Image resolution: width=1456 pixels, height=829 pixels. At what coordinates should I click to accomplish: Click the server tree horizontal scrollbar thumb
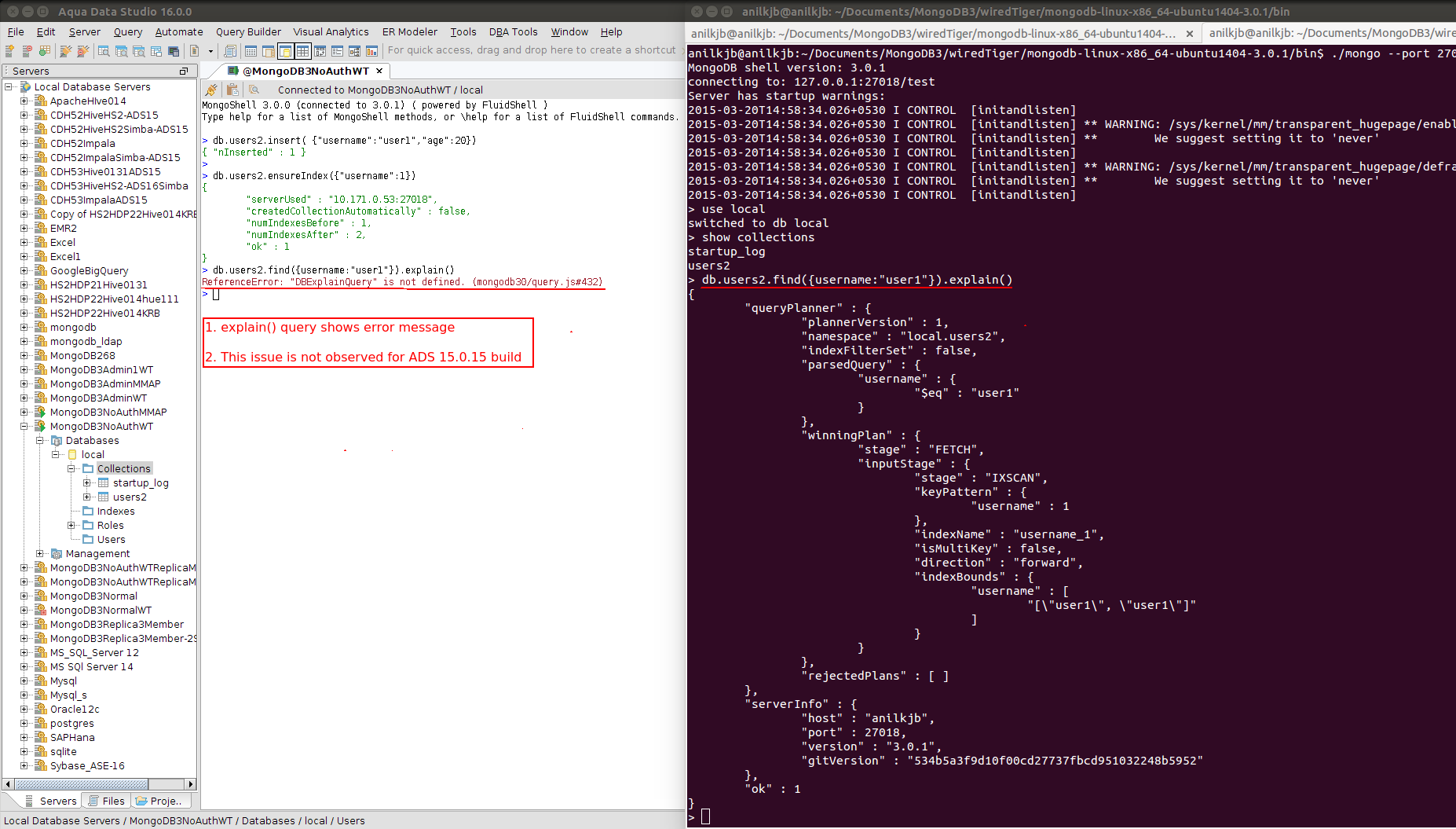coord(82,784)
